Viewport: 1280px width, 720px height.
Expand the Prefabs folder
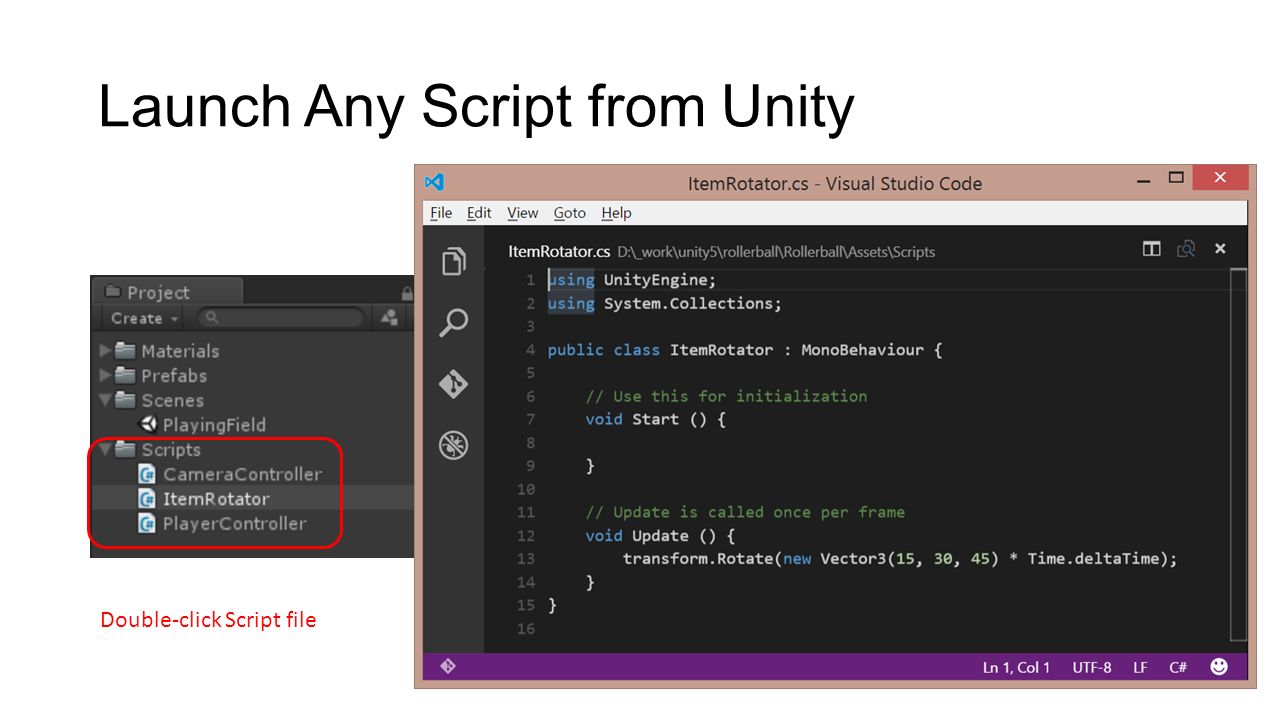pyautogui.click(x=106, y=376)
